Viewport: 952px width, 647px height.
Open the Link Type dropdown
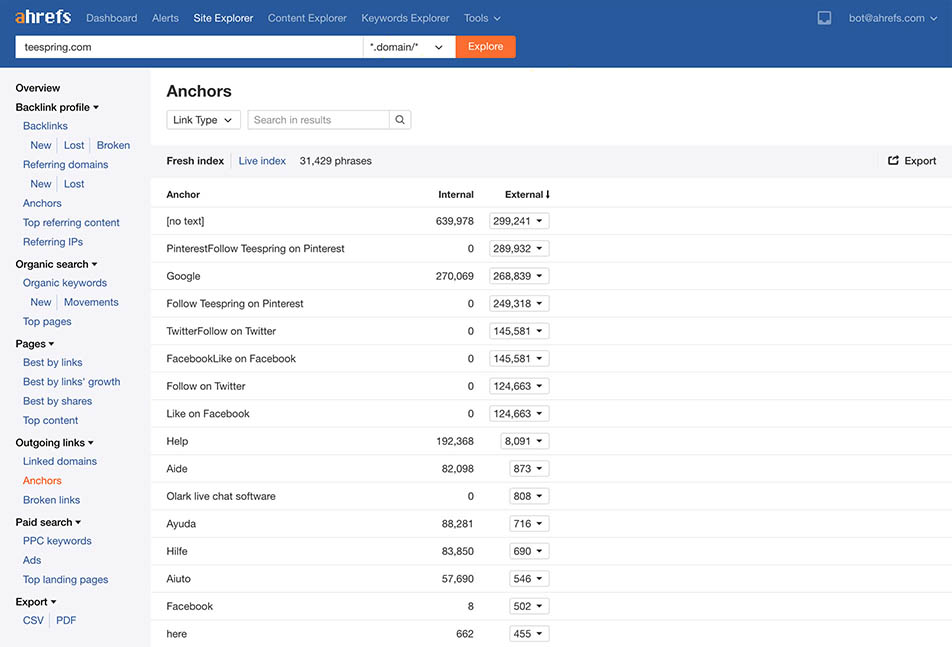pyautogui.click(x=203, y=120)
